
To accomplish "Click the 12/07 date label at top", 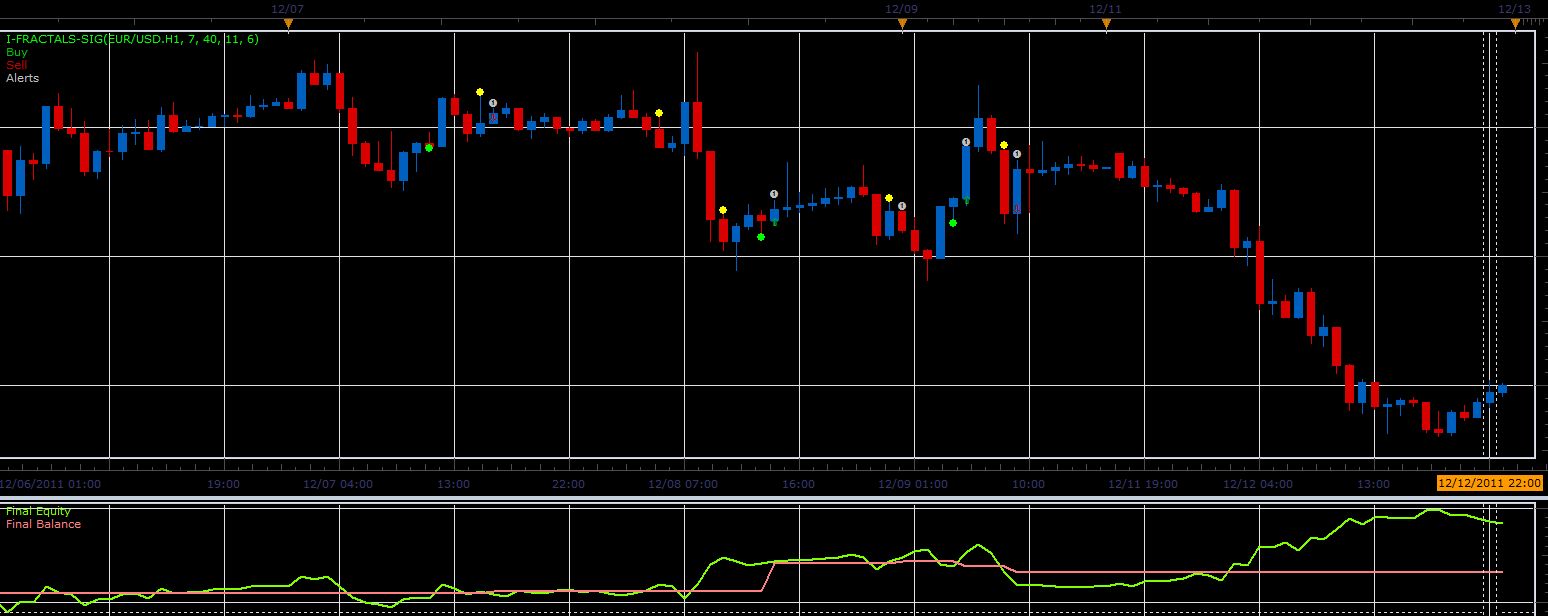I will pyautogui.click(x=287, y=8).
